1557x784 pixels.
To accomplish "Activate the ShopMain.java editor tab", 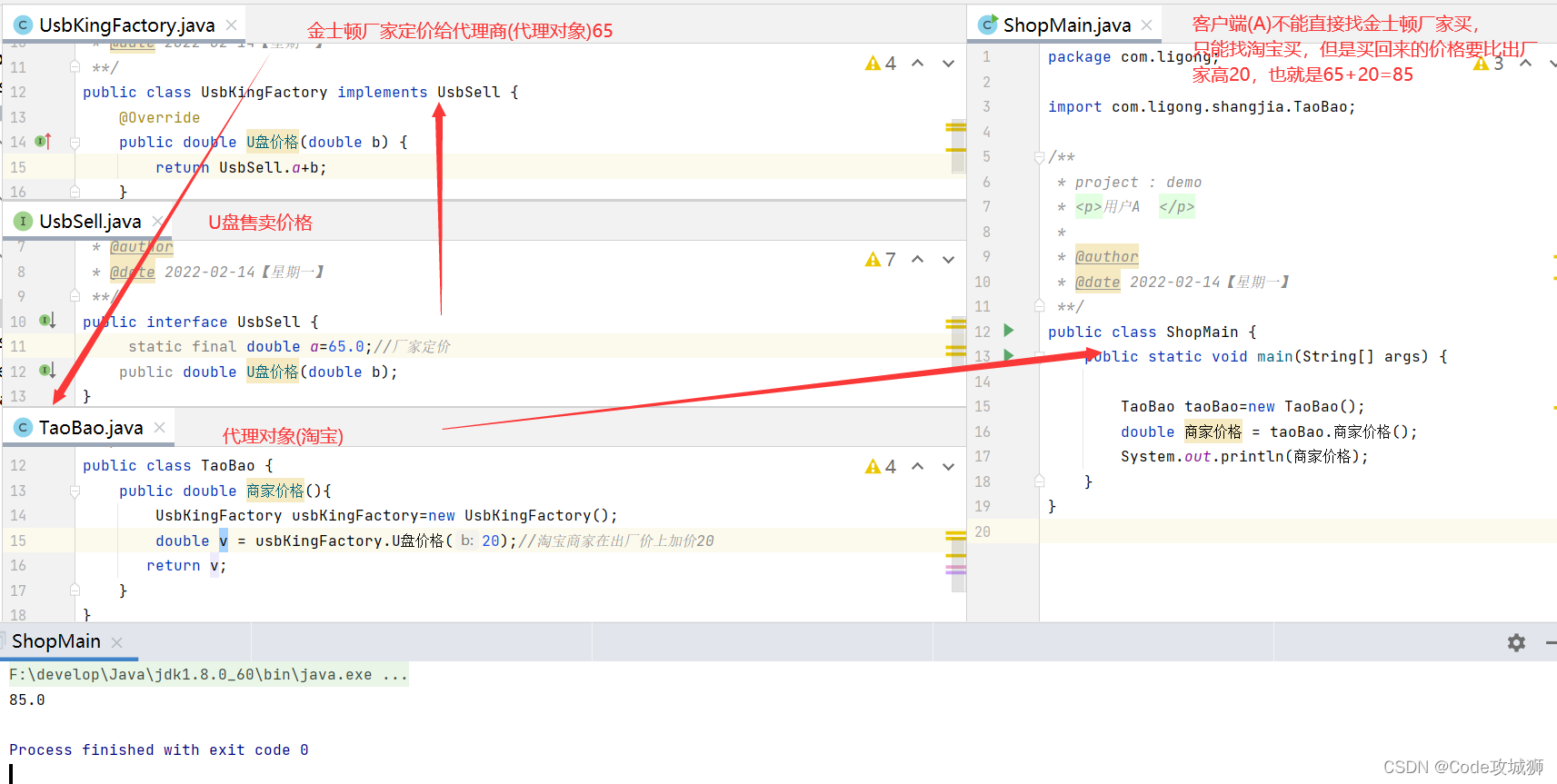I will 1066,25.
